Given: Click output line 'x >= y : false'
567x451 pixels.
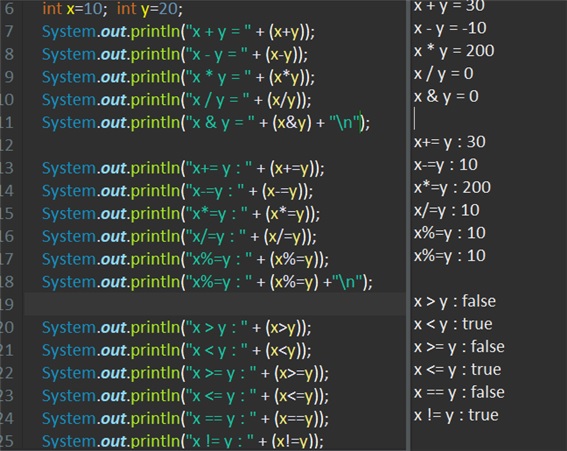Looking at the screenshot, I should point(459,347).
